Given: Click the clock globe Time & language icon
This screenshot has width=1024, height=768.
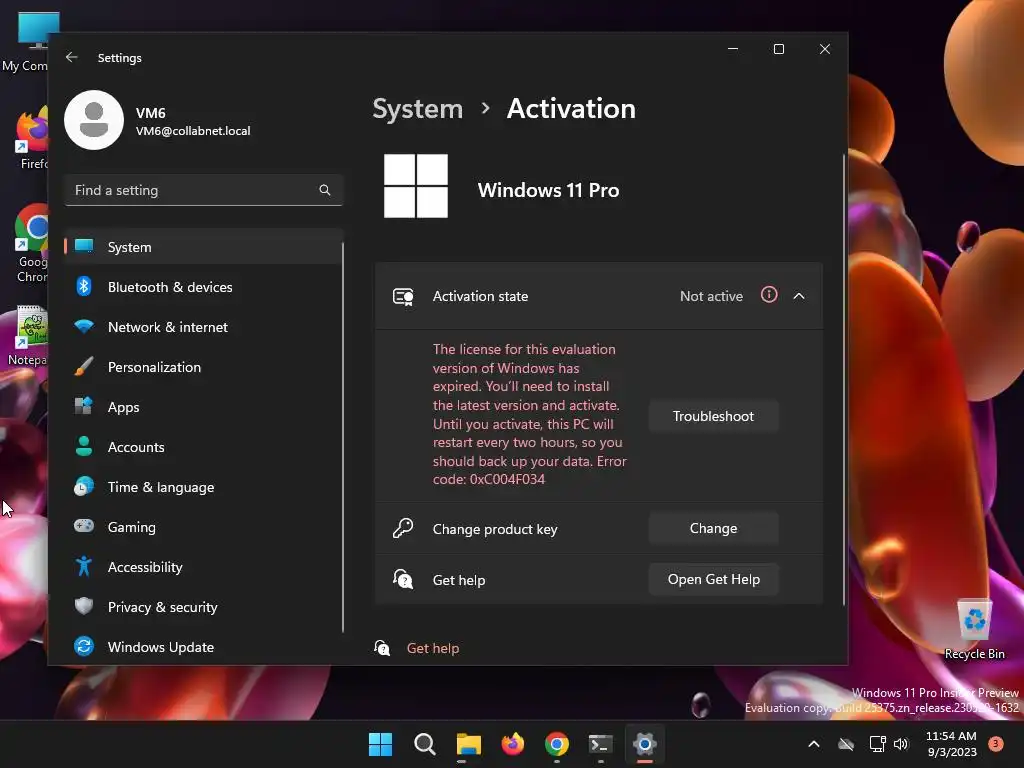Looking at the screenshot, I should click(x=84, y=487).
